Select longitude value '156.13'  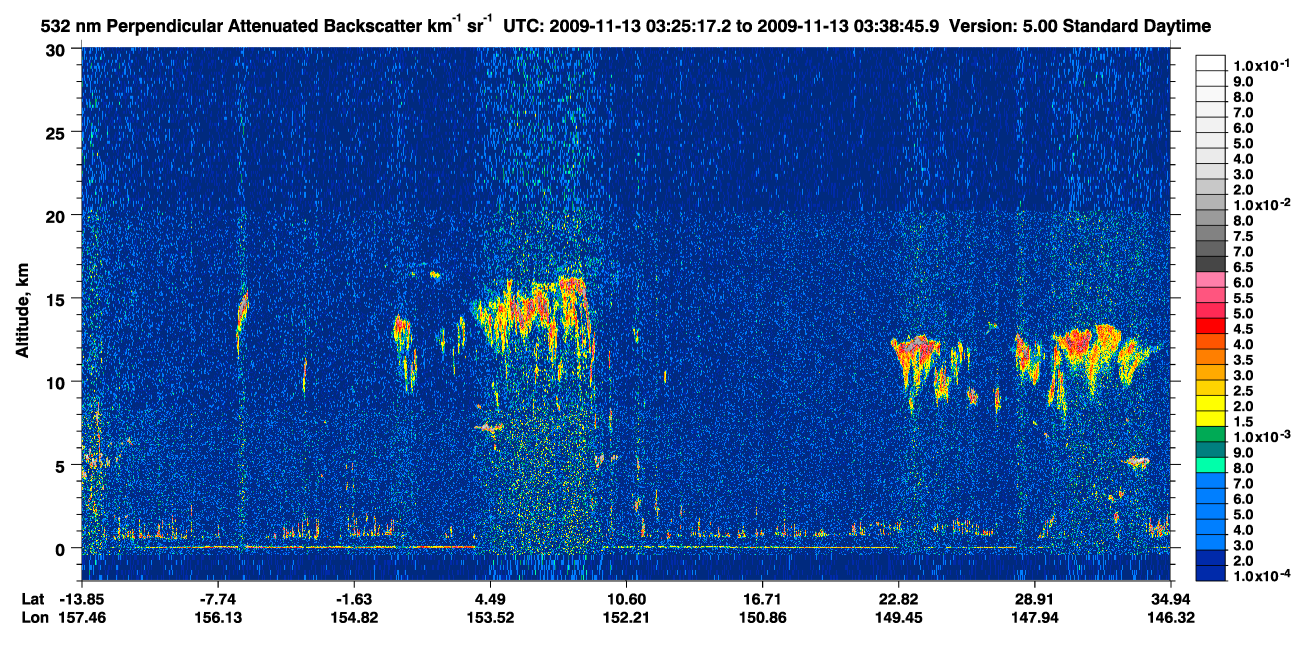[x=218, y=618]
